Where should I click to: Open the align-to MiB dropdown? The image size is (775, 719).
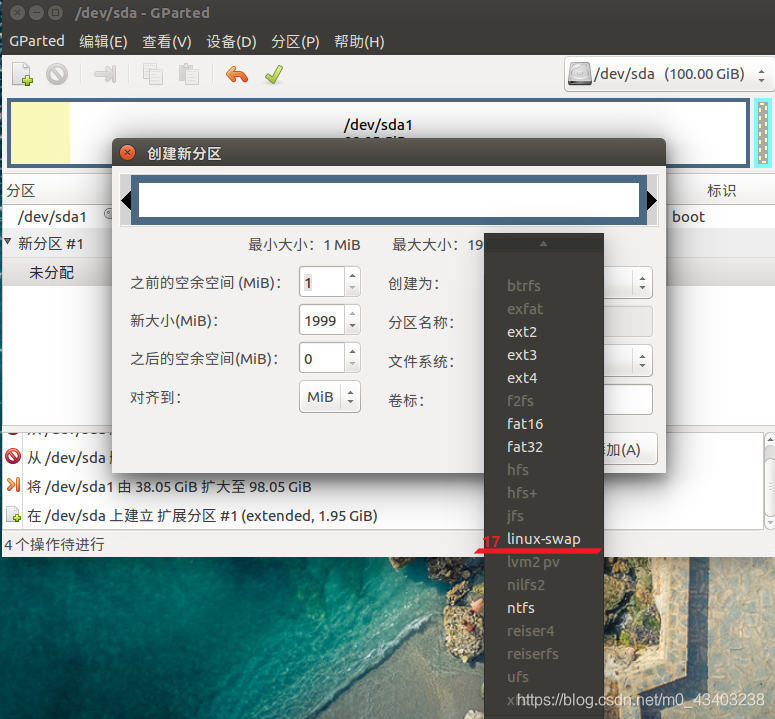coord(328,397)
